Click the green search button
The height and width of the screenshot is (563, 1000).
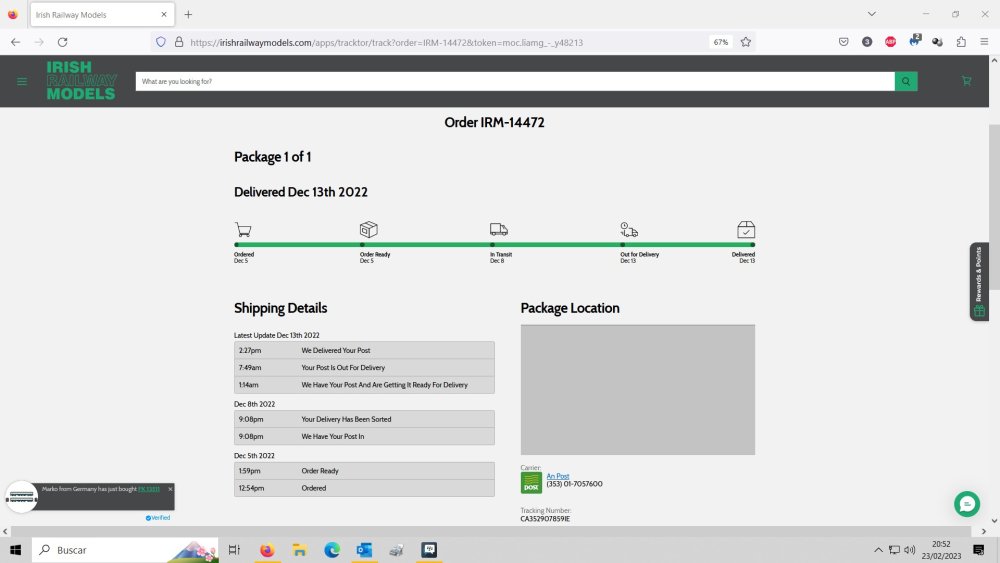tap(906, 81)
